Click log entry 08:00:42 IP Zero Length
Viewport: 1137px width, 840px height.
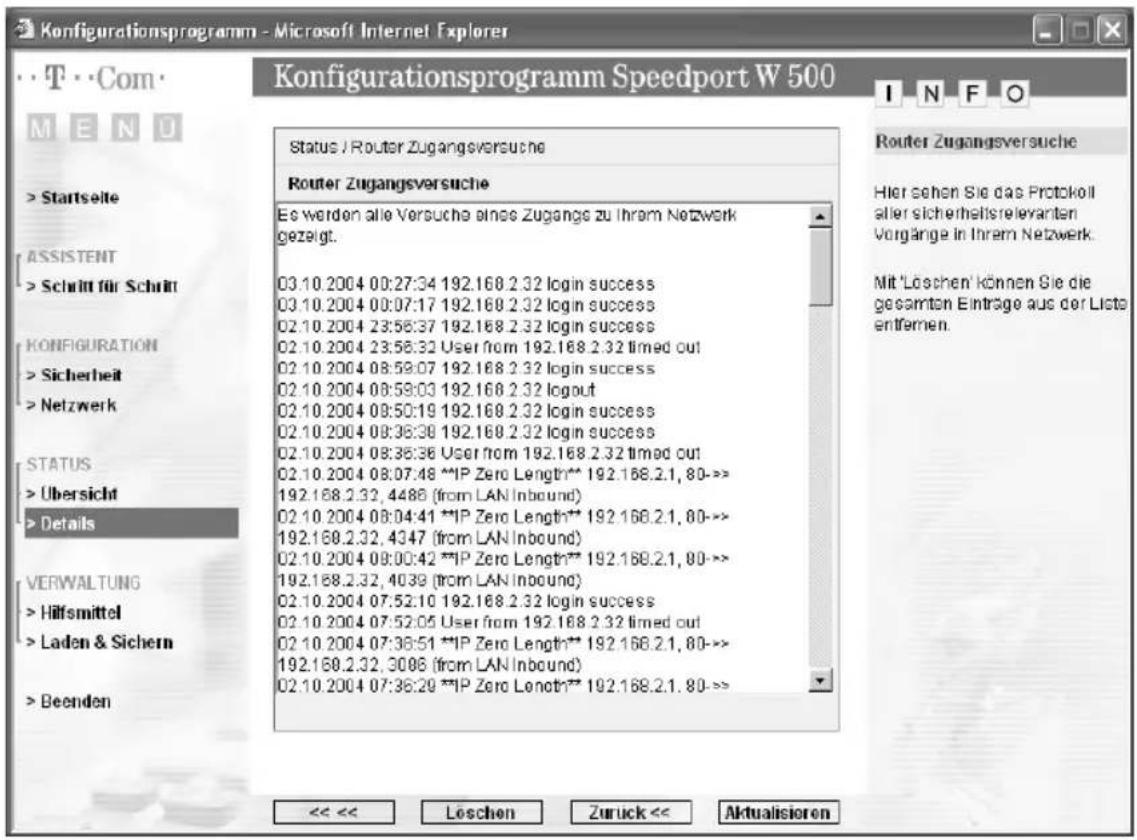point(503,569)
